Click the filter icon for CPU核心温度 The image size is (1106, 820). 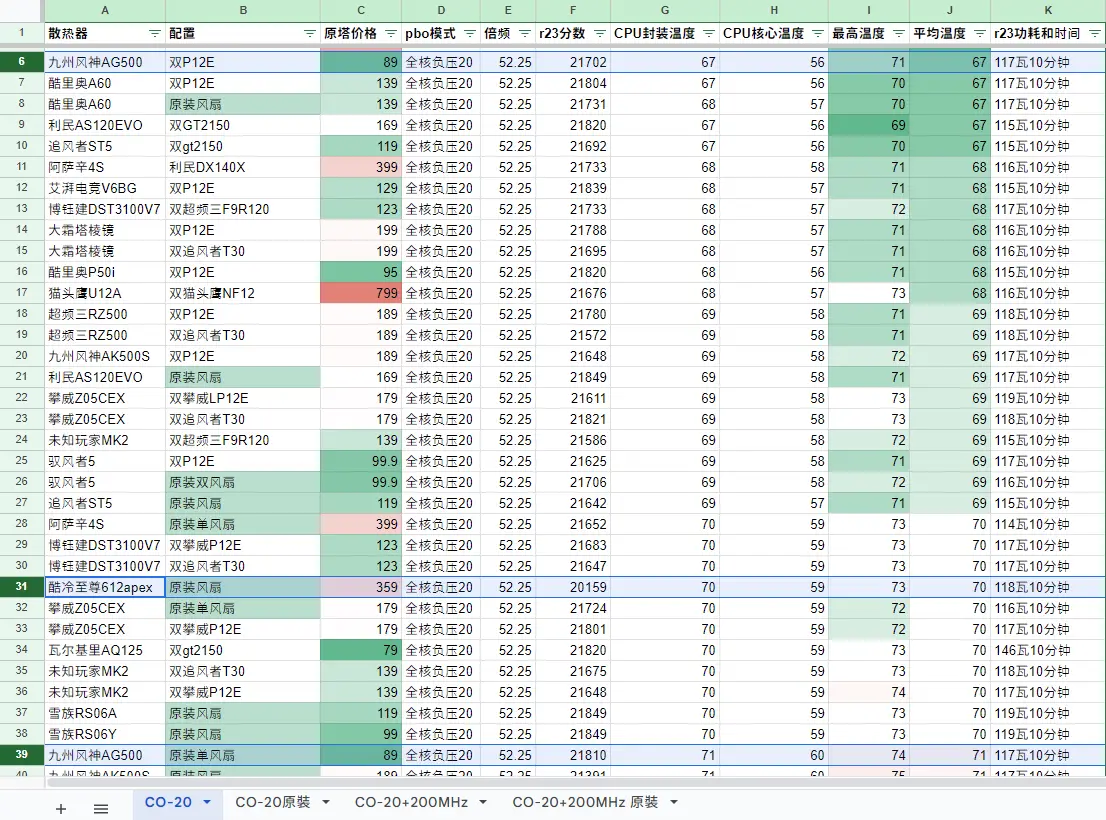(x=816, y=34)
